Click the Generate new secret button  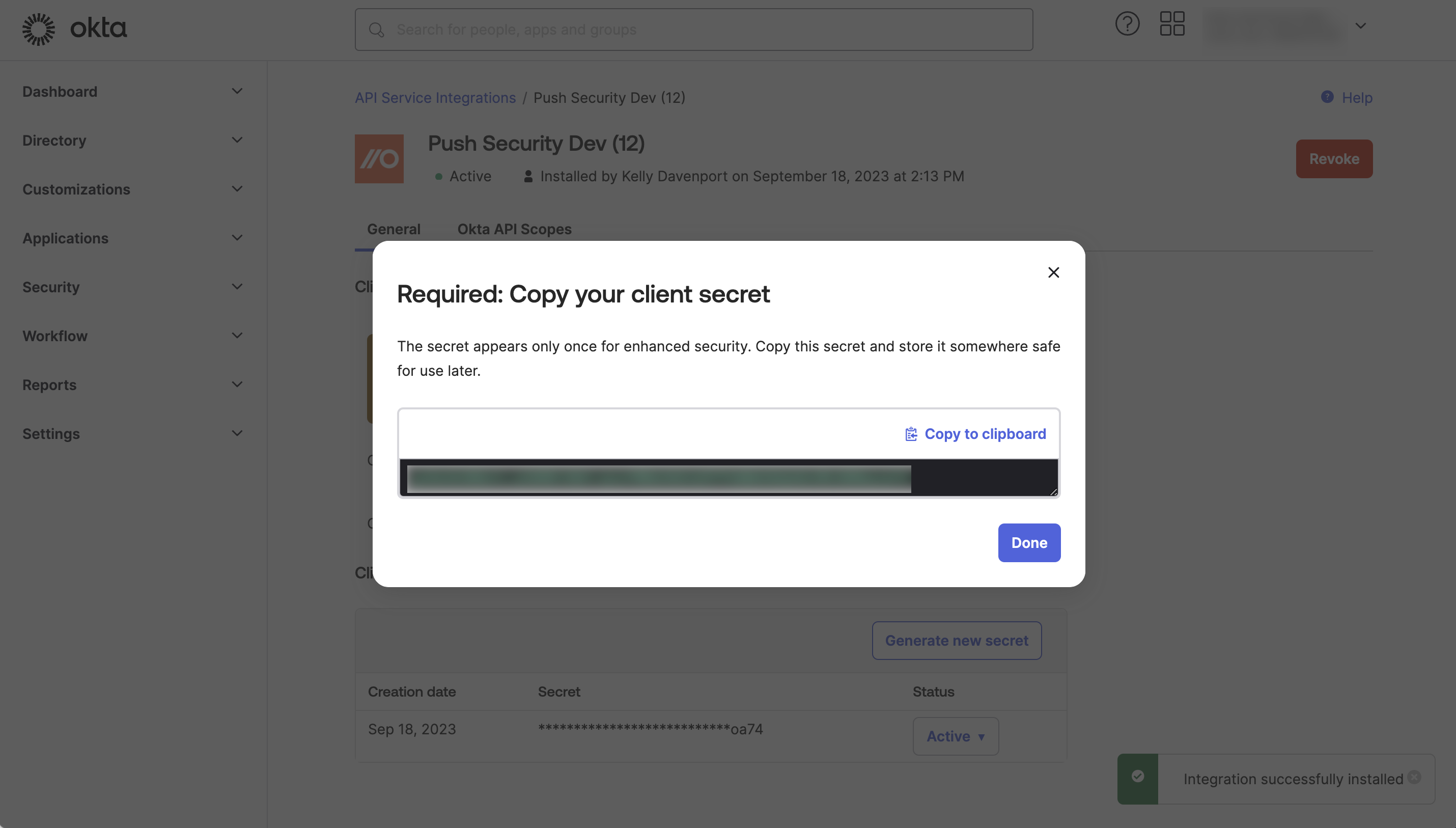(x=957, y=640)
